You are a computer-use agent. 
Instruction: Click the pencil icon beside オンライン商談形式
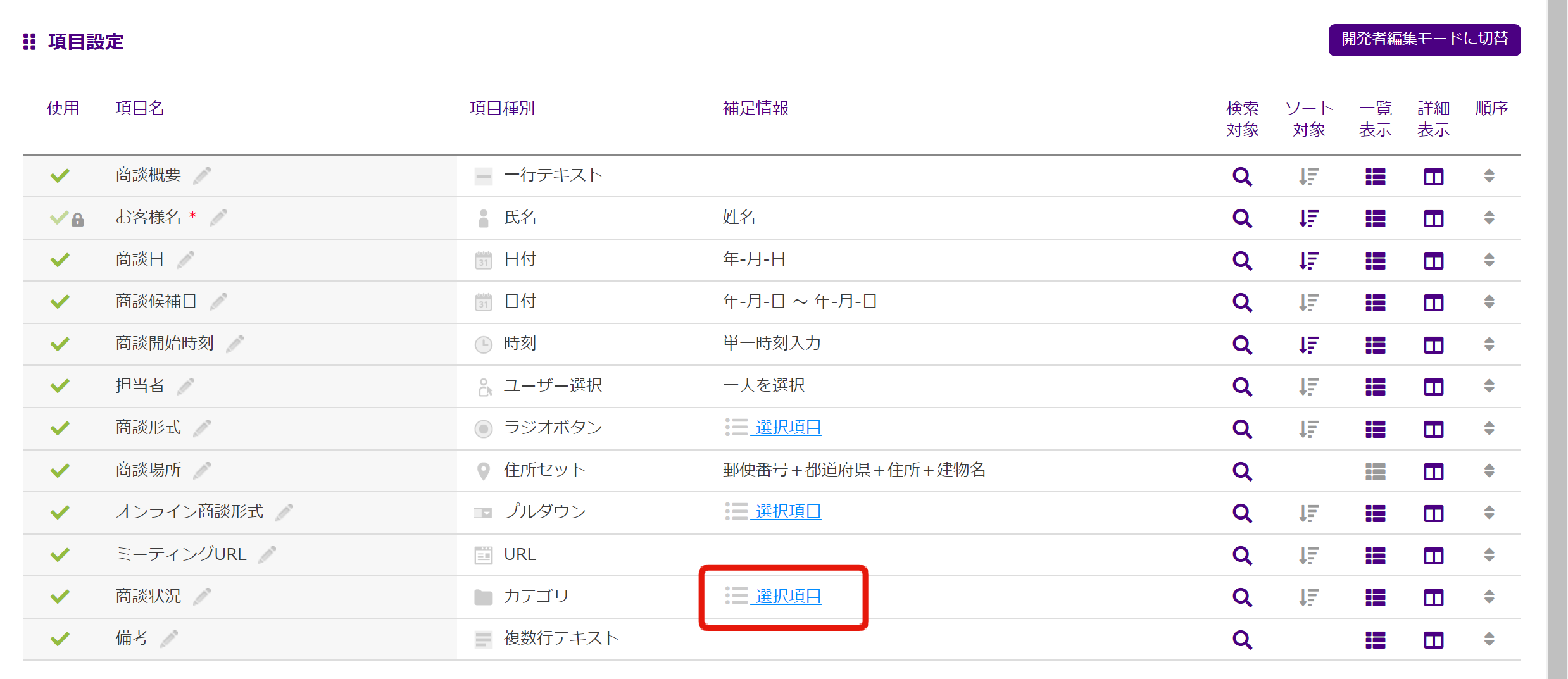pos(284,512)
